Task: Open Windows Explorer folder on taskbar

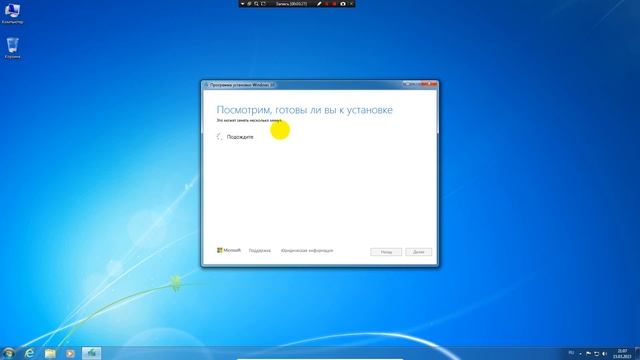Action: [50, 353]
